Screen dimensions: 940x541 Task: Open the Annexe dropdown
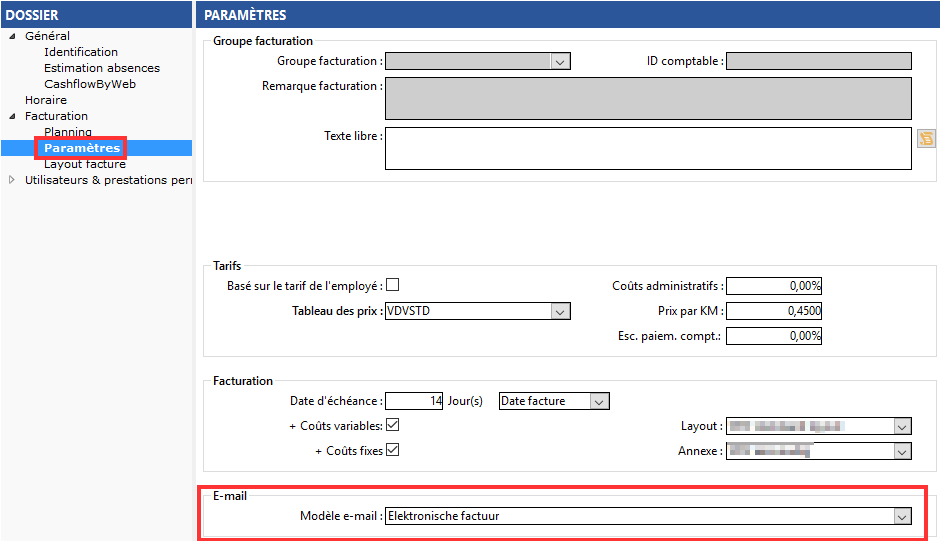coord(902,451)
